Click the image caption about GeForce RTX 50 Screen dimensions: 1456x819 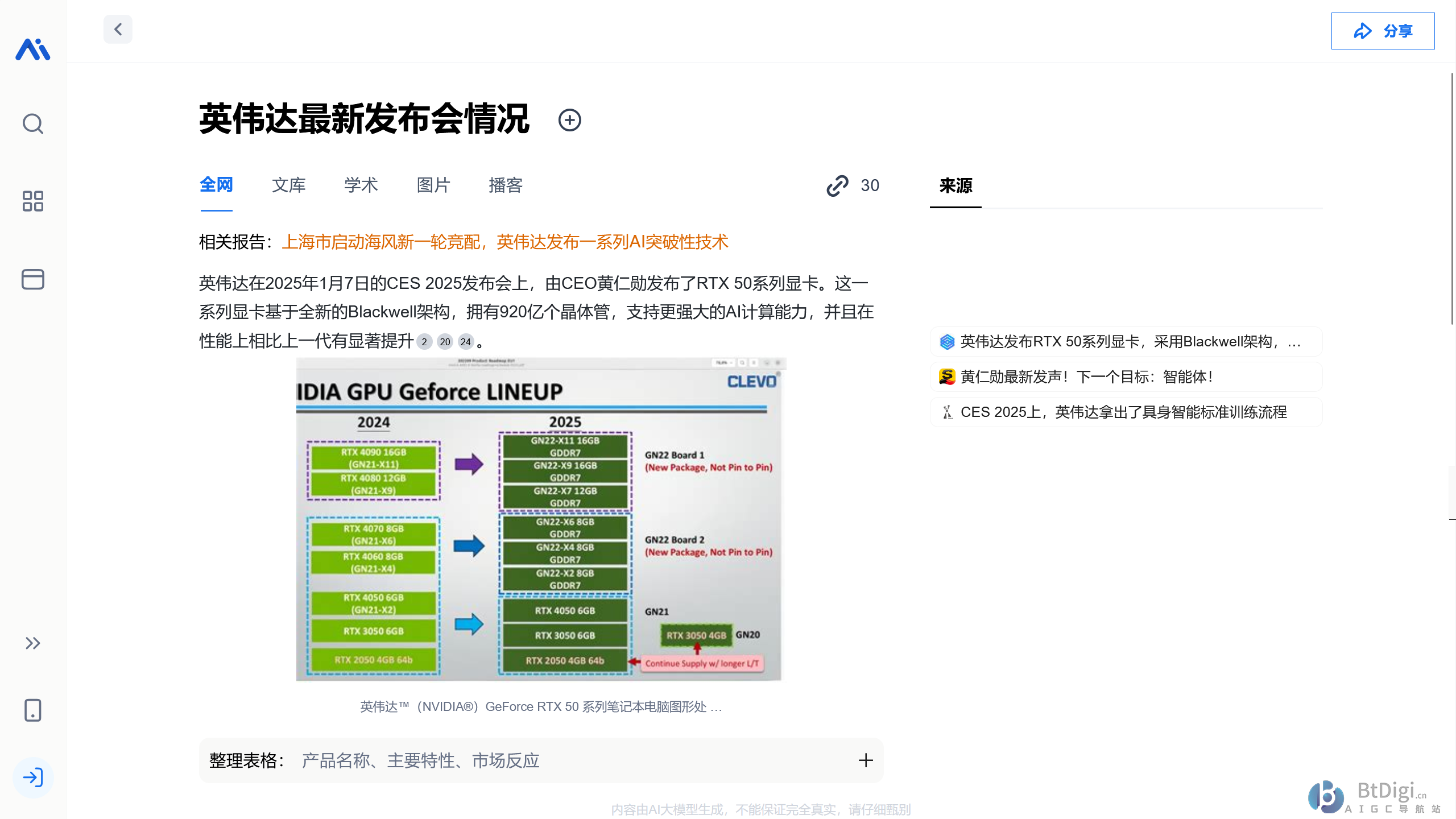pos(541,707)
